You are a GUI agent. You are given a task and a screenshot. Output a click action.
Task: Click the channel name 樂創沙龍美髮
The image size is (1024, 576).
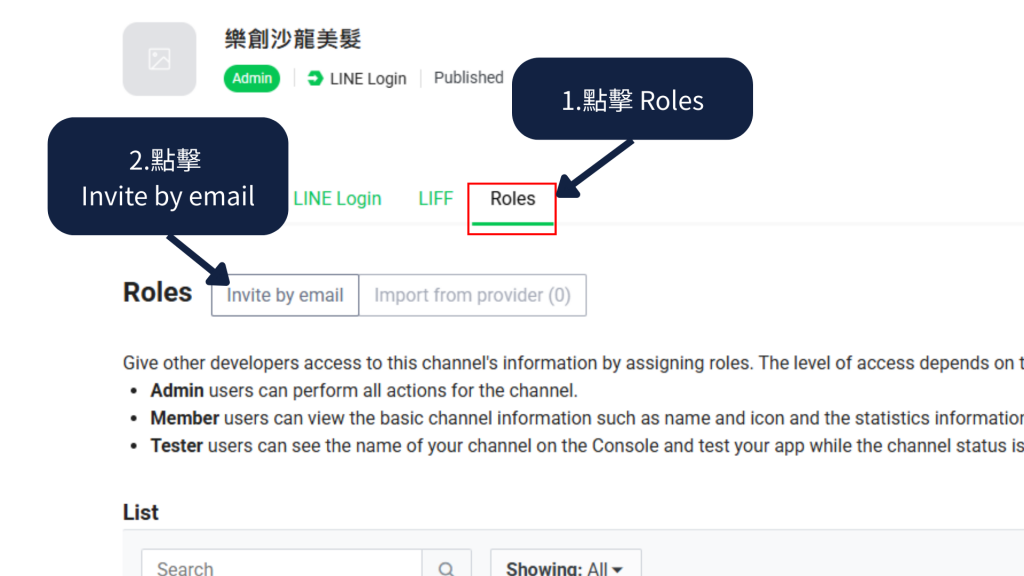coord(293,39)
